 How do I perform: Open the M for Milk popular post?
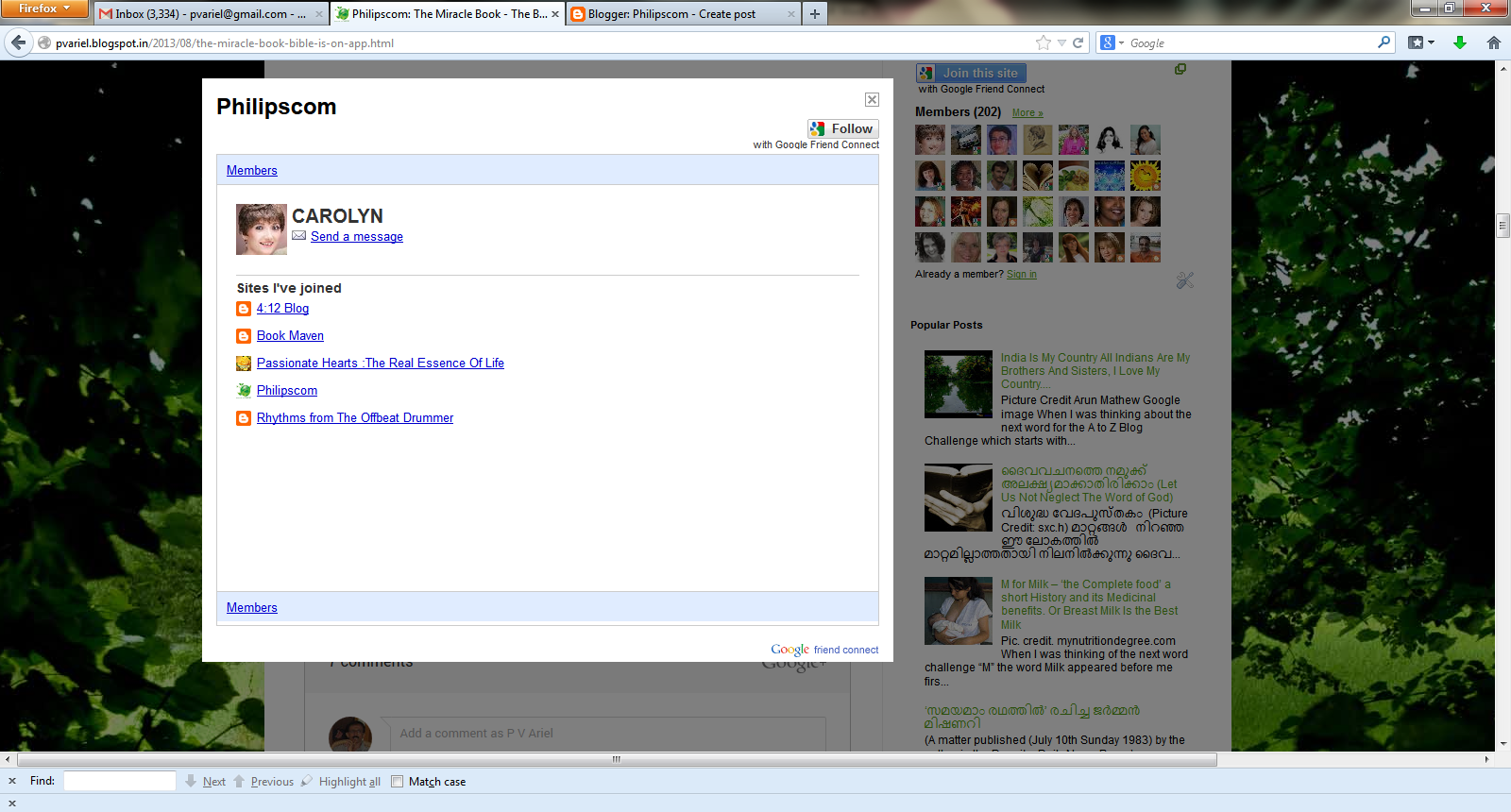click(1090, 604)
